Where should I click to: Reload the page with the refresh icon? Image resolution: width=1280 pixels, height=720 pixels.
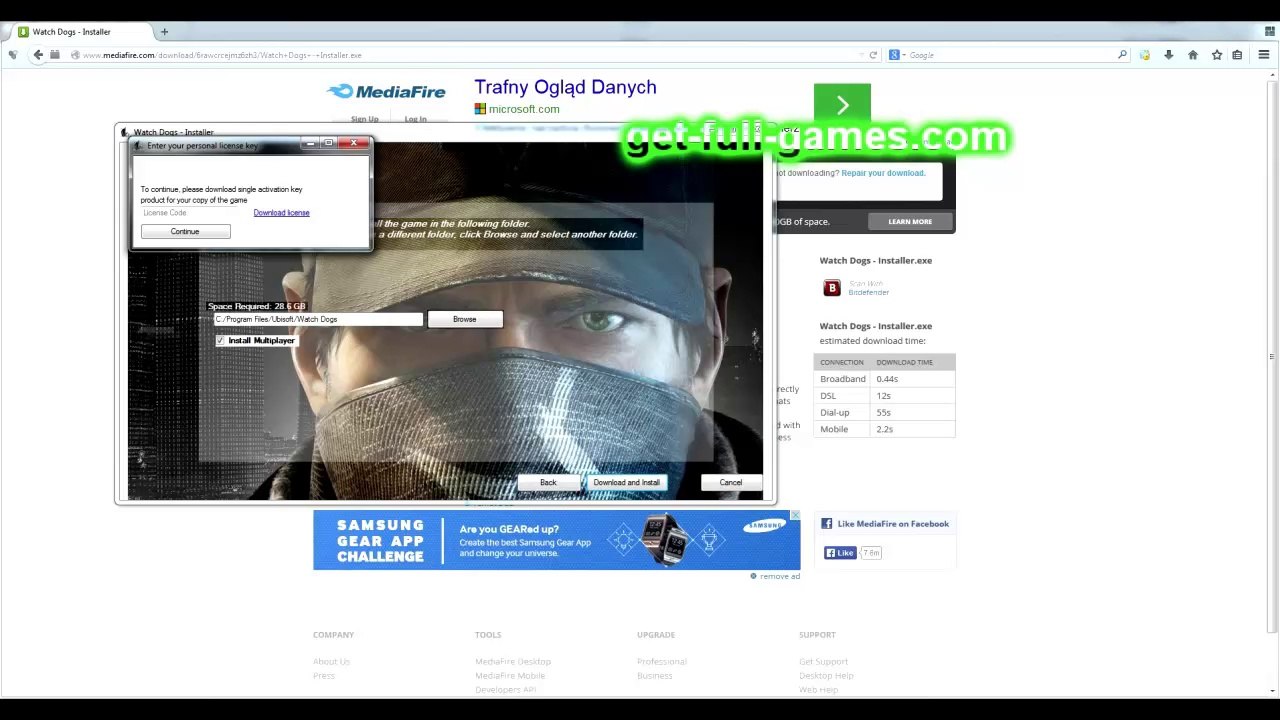point(873,55)
